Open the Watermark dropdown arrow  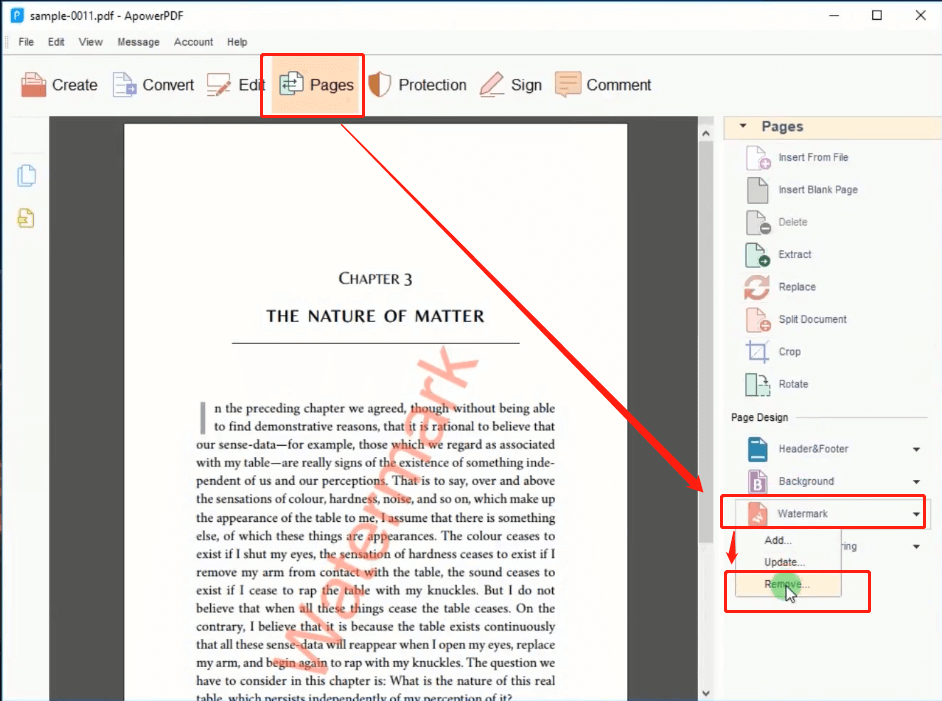point(916,515)
